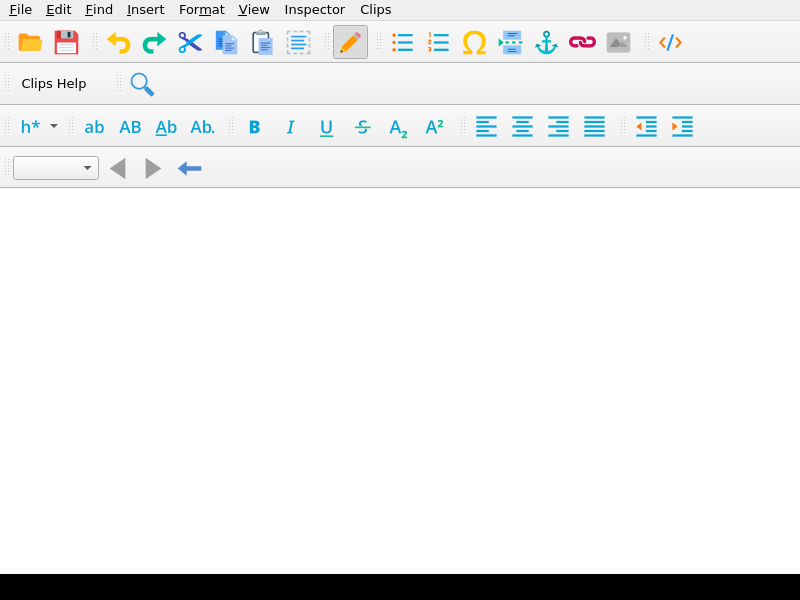Image resolution: width=800 pixels, height=600 pixels.
Task: Open the Inspector menu
Action: [x=314, y=9]
